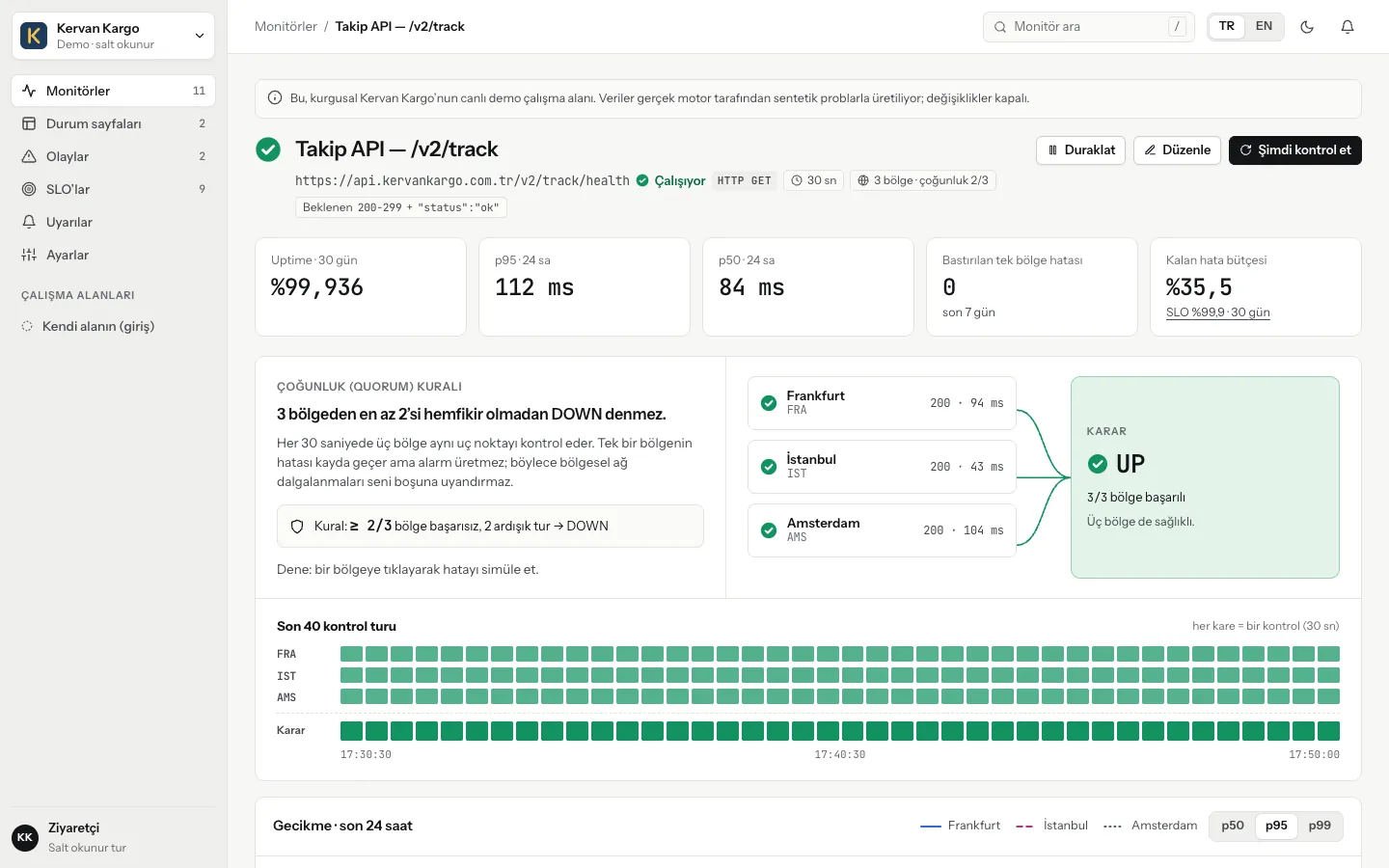Image resolution: width=1389 pixels, height=868 pixels.
Task: Click the Kervan Kargo K logo
Action: click(x=34, y=36)
